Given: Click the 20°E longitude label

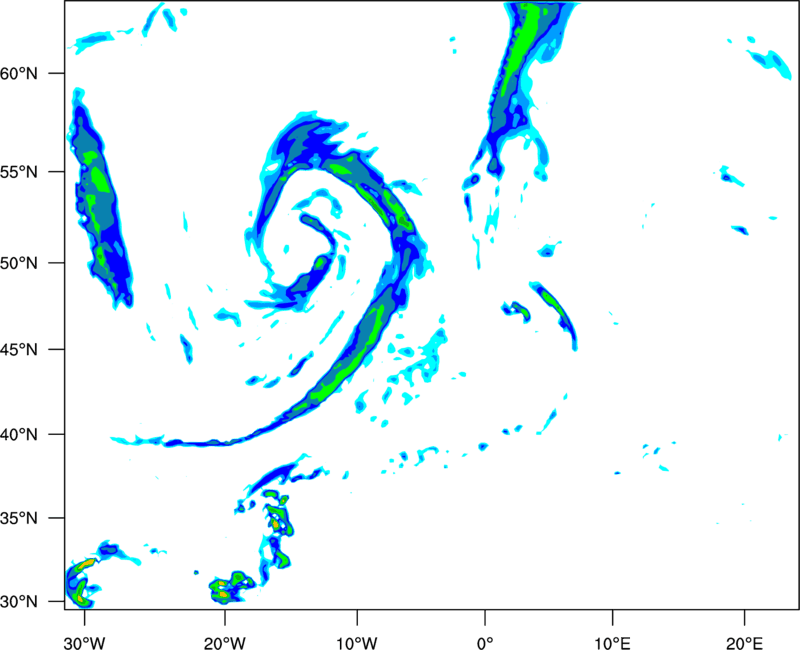Looking at the screenshot, I should [x=744, y=643].
